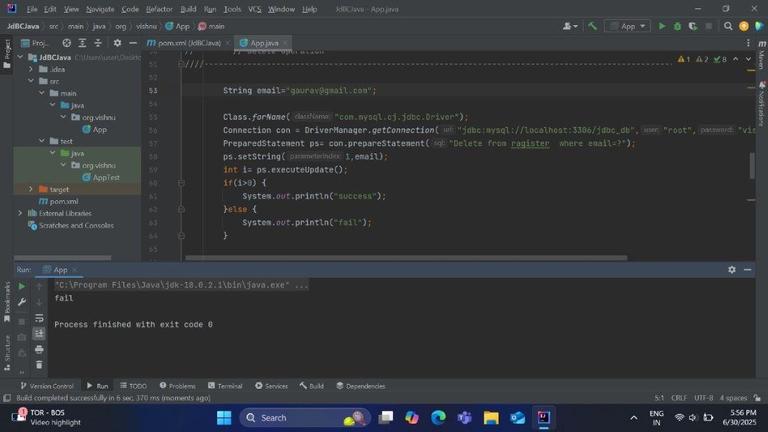
Task: Collapse the src folder
Action: pos(31,81)
